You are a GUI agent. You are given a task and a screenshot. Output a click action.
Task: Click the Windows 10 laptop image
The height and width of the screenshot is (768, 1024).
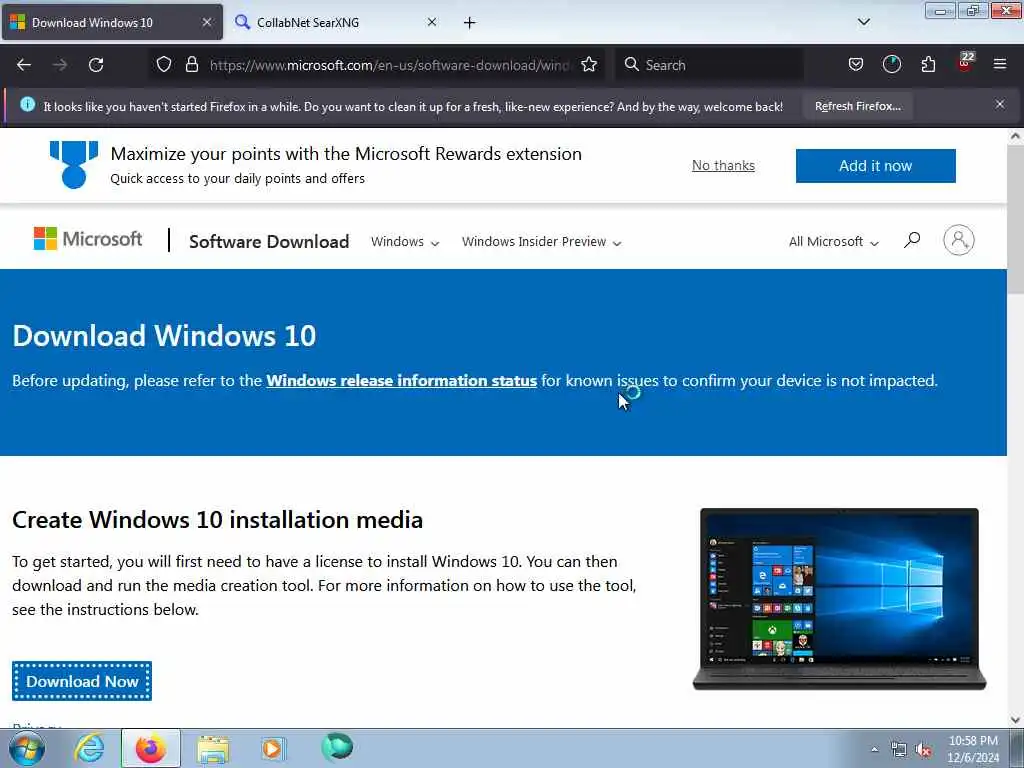tap(839, 599)
